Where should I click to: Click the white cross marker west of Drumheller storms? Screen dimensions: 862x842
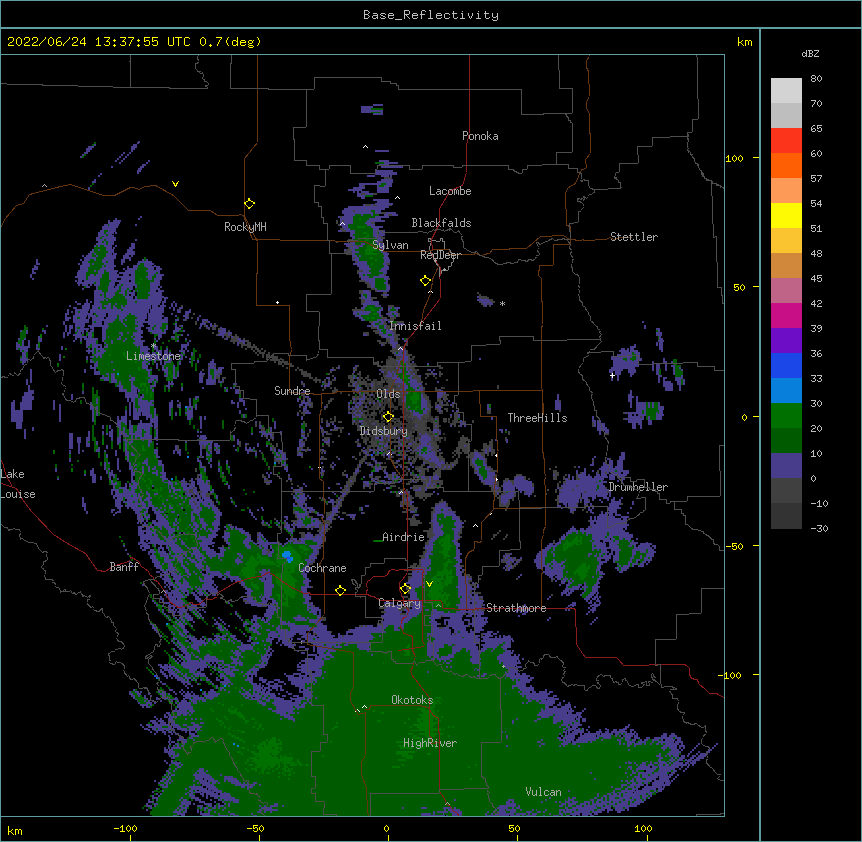pos(612,375)
